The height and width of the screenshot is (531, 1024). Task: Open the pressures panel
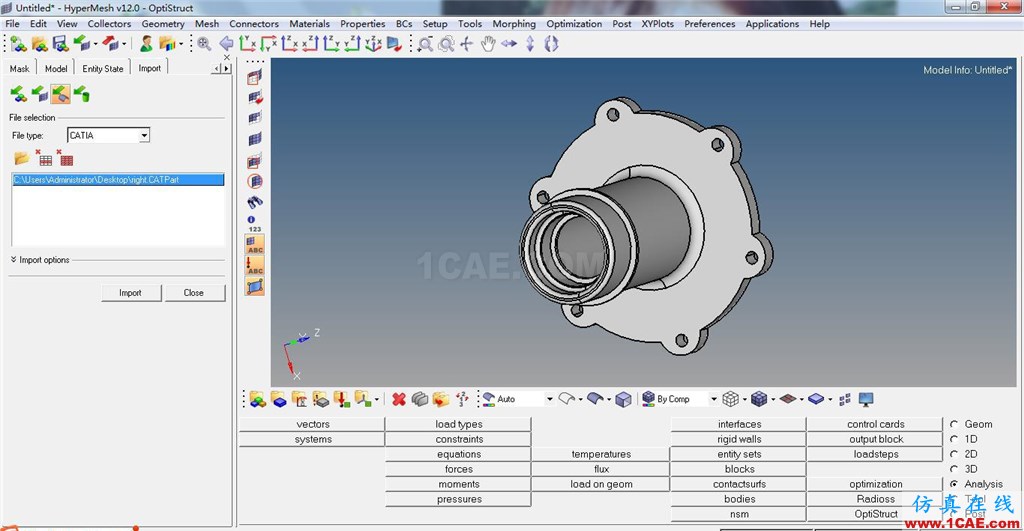point(458,499)
